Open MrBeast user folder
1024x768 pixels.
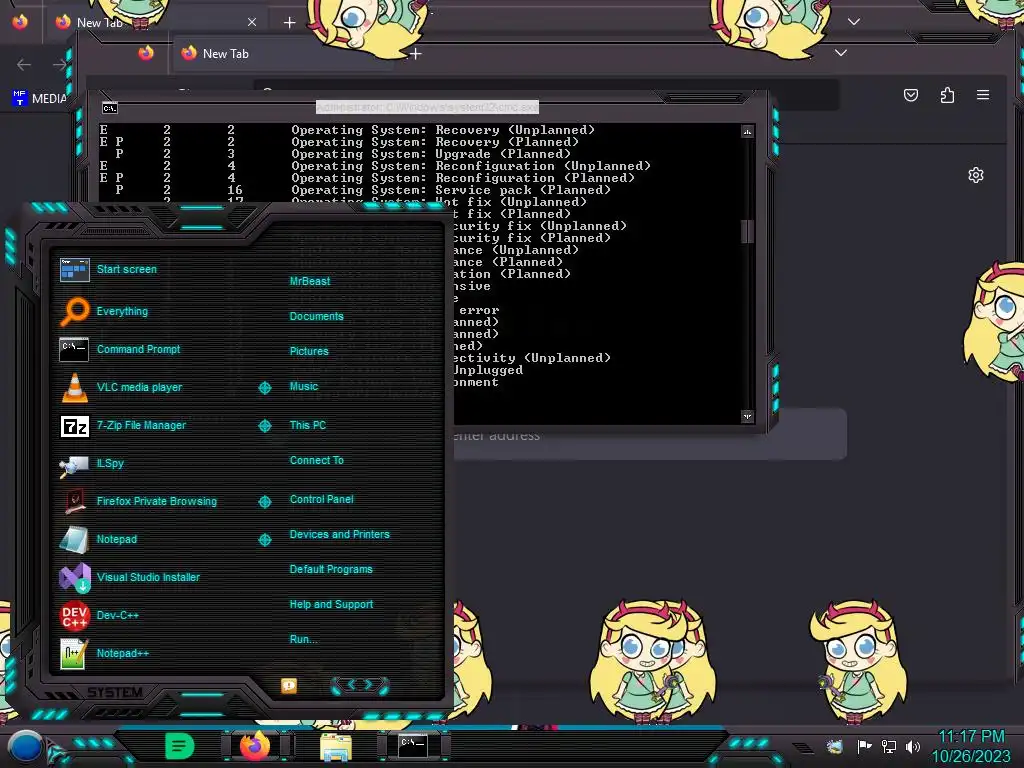310,281
